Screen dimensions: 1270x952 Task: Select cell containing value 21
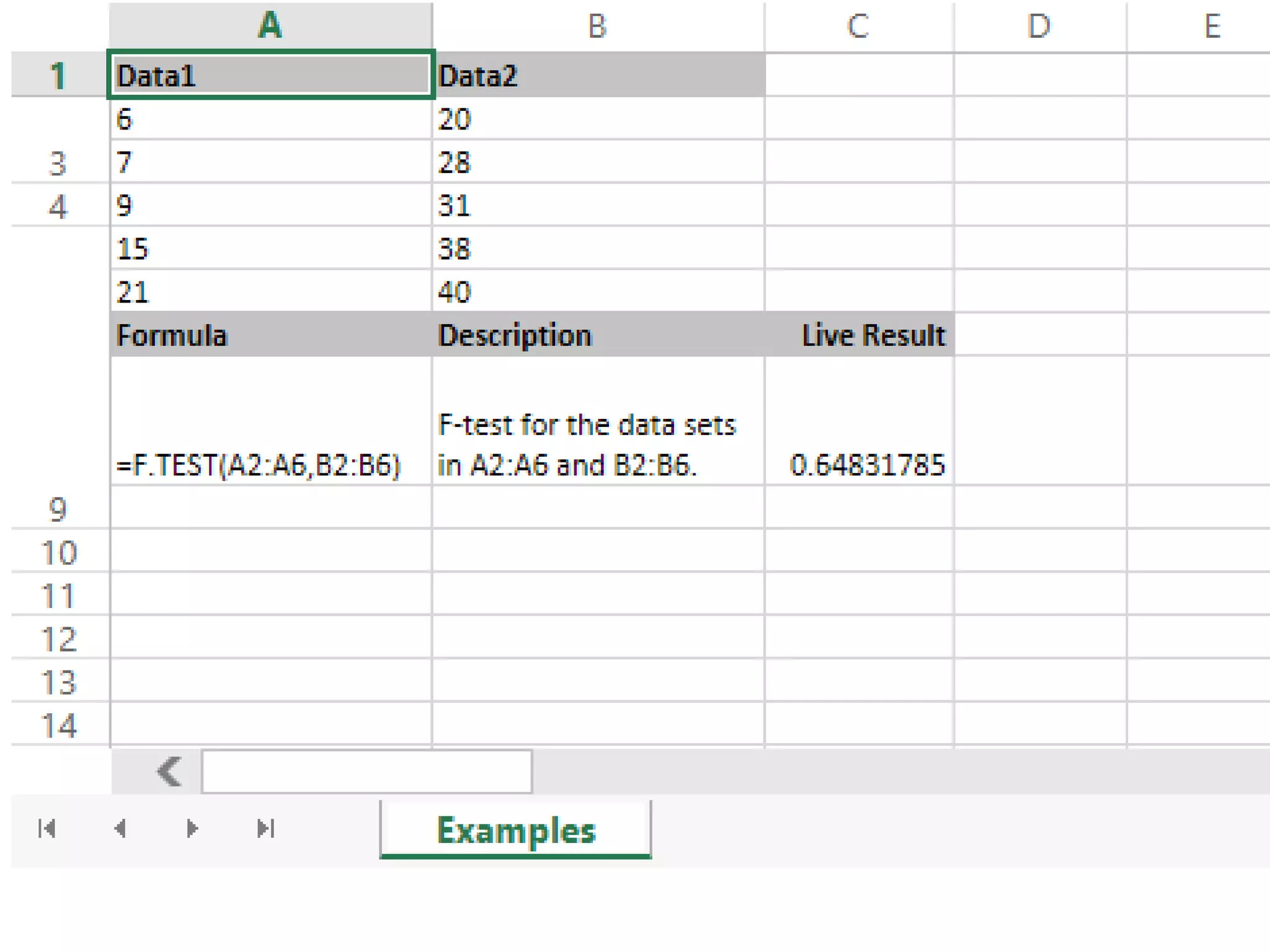[270, 292]
